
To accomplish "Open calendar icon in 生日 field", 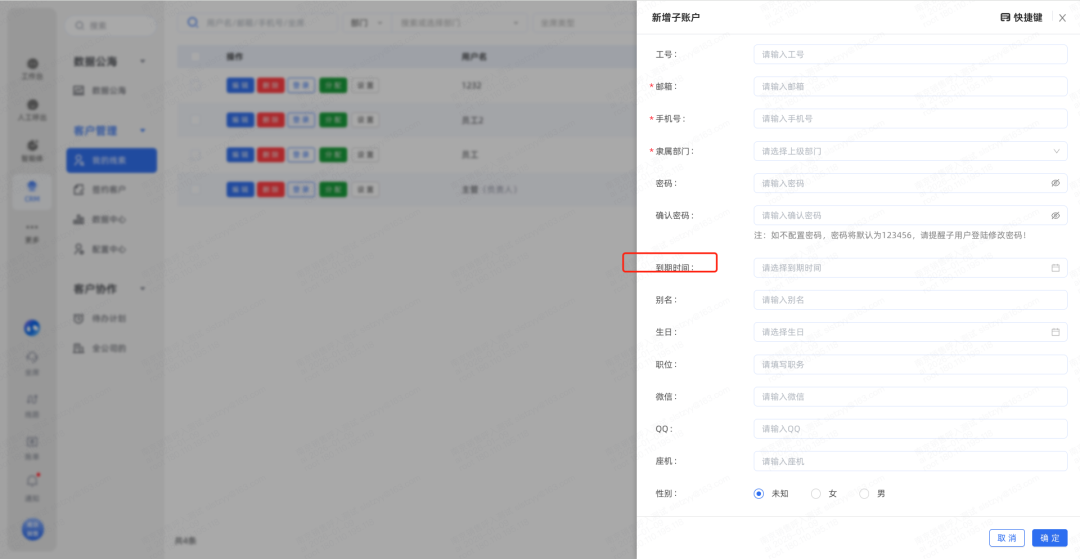I will (x=1055, y=332).
